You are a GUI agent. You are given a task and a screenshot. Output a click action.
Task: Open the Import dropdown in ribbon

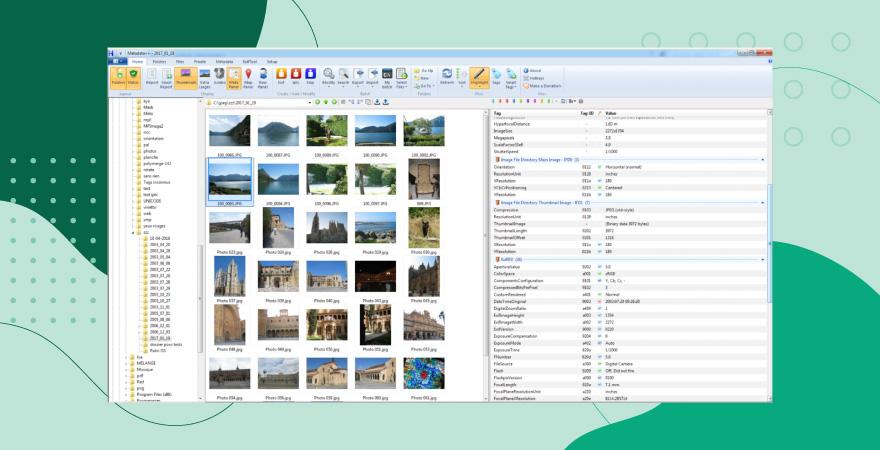click(372, 78)
